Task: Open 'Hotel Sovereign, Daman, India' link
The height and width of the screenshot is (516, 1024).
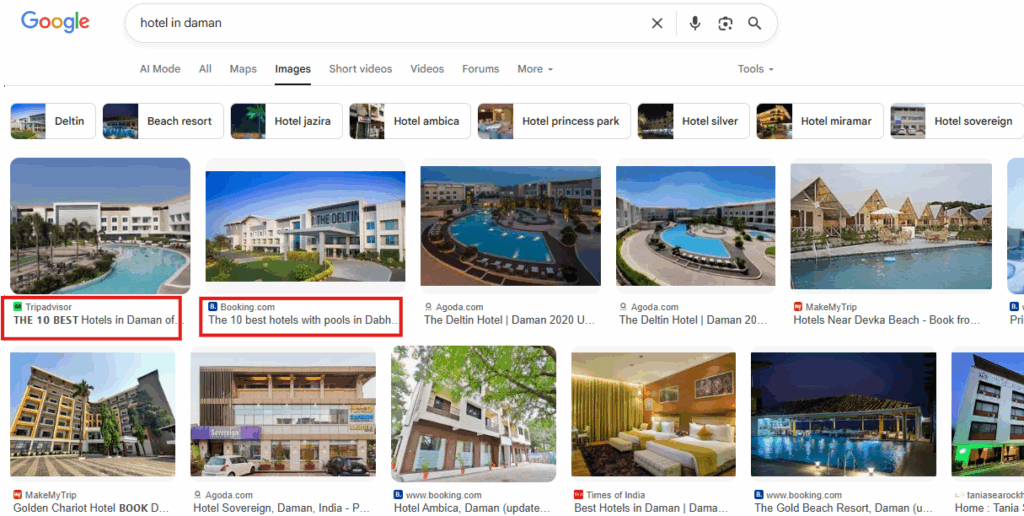Action: pyautogui.click(x=282, y=508)
